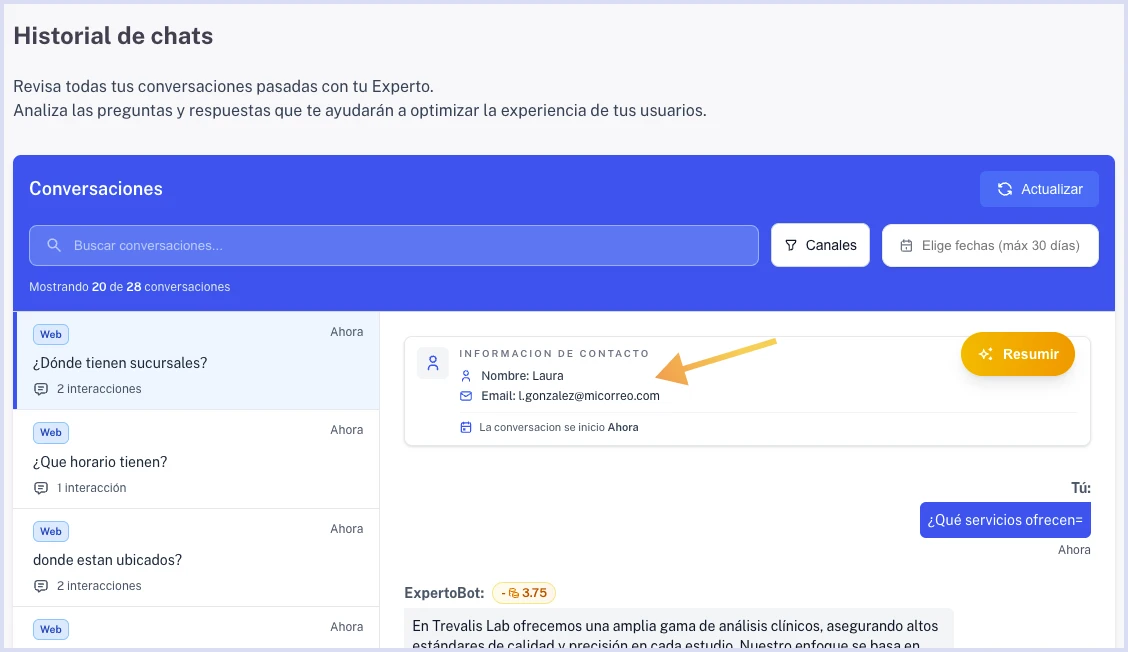Screen dimensions: 1128x652
Task: Click the calendar icon in date picker
Action: pyautogui.click(x=906, y=246)
